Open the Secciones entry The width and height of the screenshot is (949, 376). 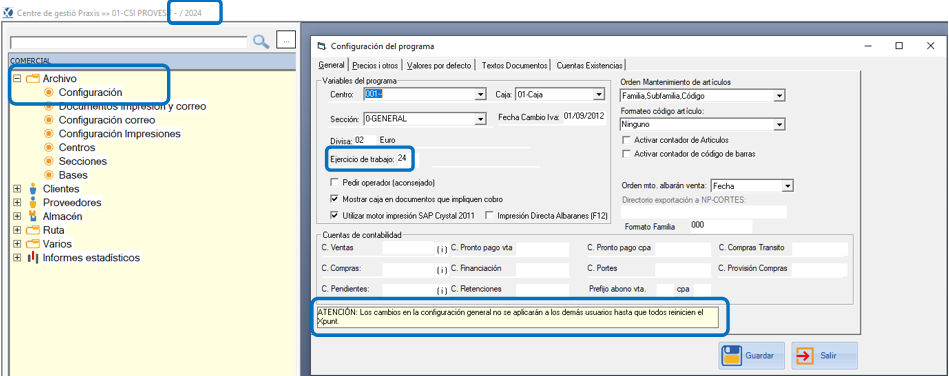point(83,161)
